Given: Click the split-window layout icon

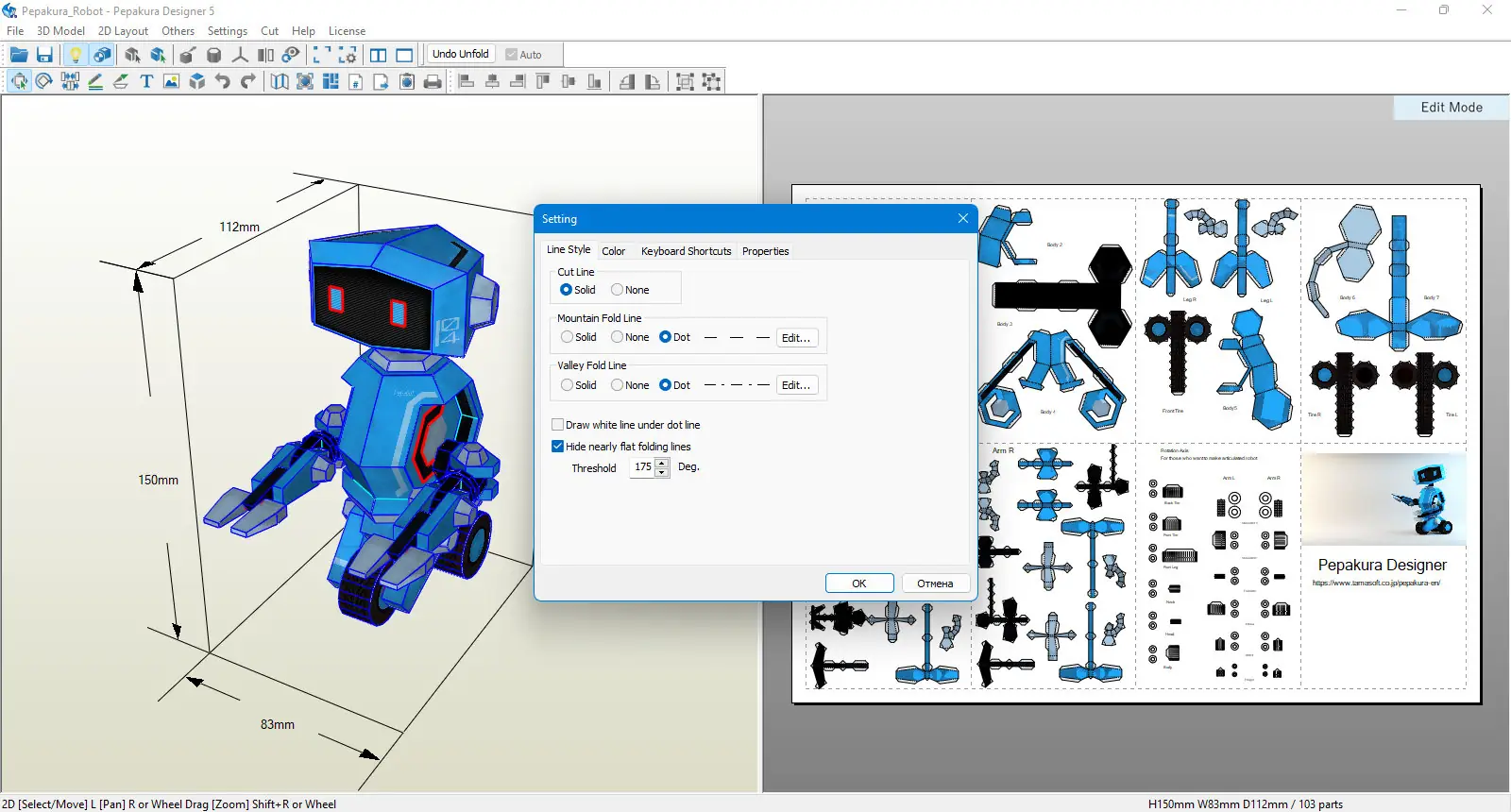Looking at the screenshot, I should point(379,55).
